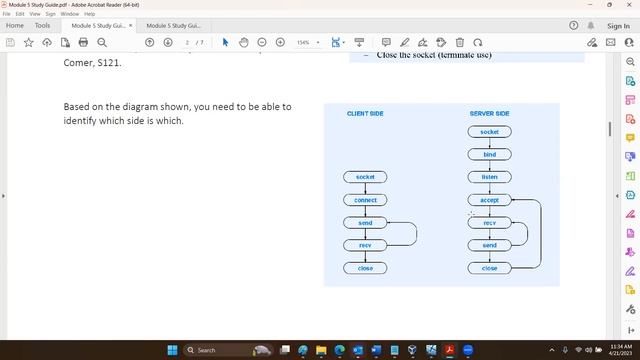Image resolution: width=640 pixels, height=360 pixels.
Task: Click the page number field
Action: [x=187, y=42]
